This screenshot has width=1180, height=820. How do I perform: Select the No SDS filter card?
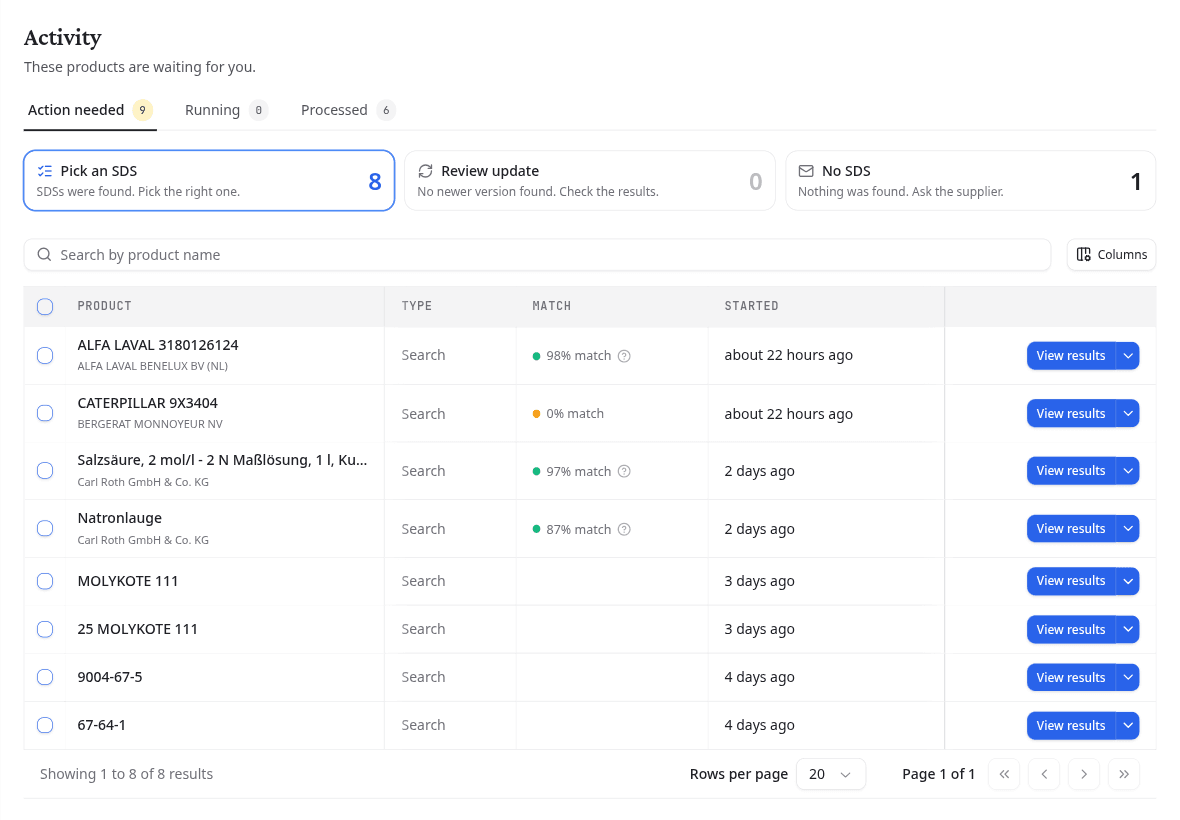pos(971,181)
